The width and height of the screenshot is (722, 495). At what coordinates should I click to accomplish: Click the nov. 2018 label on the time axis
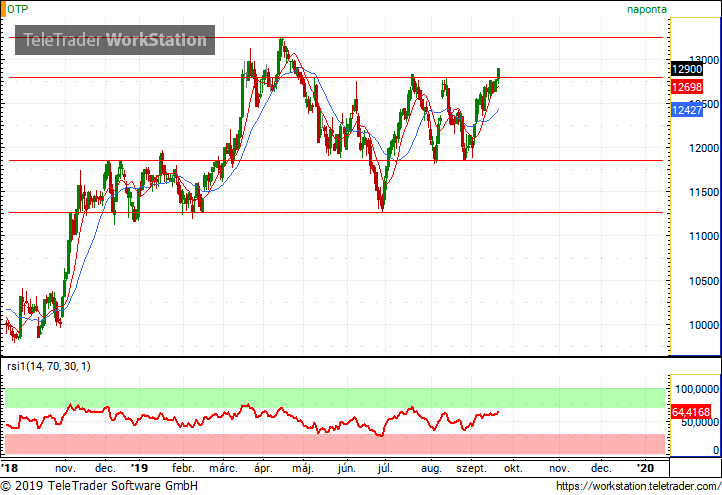coord(65,469)
